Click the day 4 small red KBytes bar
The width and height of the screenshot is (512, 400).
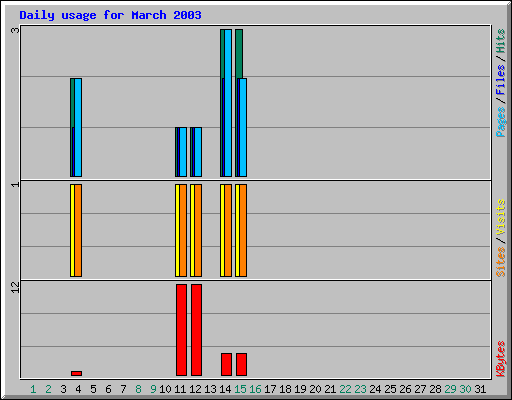pos(76,373)
